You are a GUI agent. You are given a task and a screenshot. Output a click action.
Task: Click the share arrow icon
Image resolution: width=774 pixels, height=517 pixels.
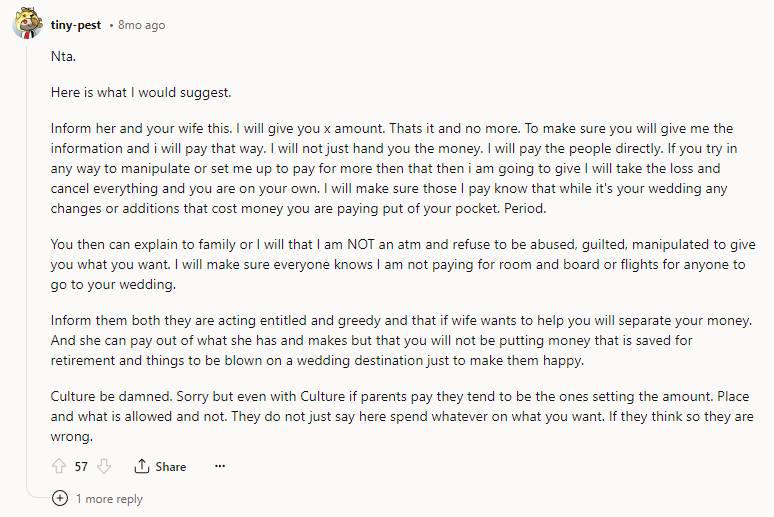pyautogui.click(x=142, y=466)
